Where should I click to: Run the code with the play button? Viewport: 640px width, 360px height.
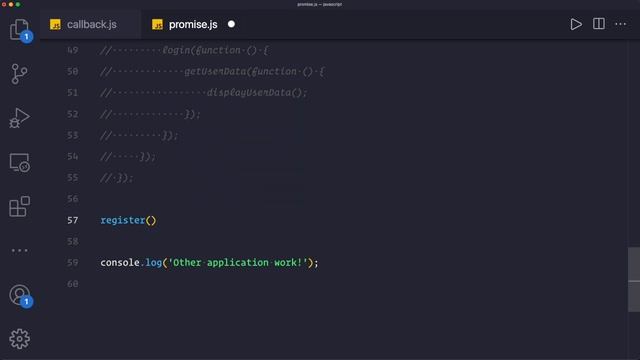coord(576,24)
